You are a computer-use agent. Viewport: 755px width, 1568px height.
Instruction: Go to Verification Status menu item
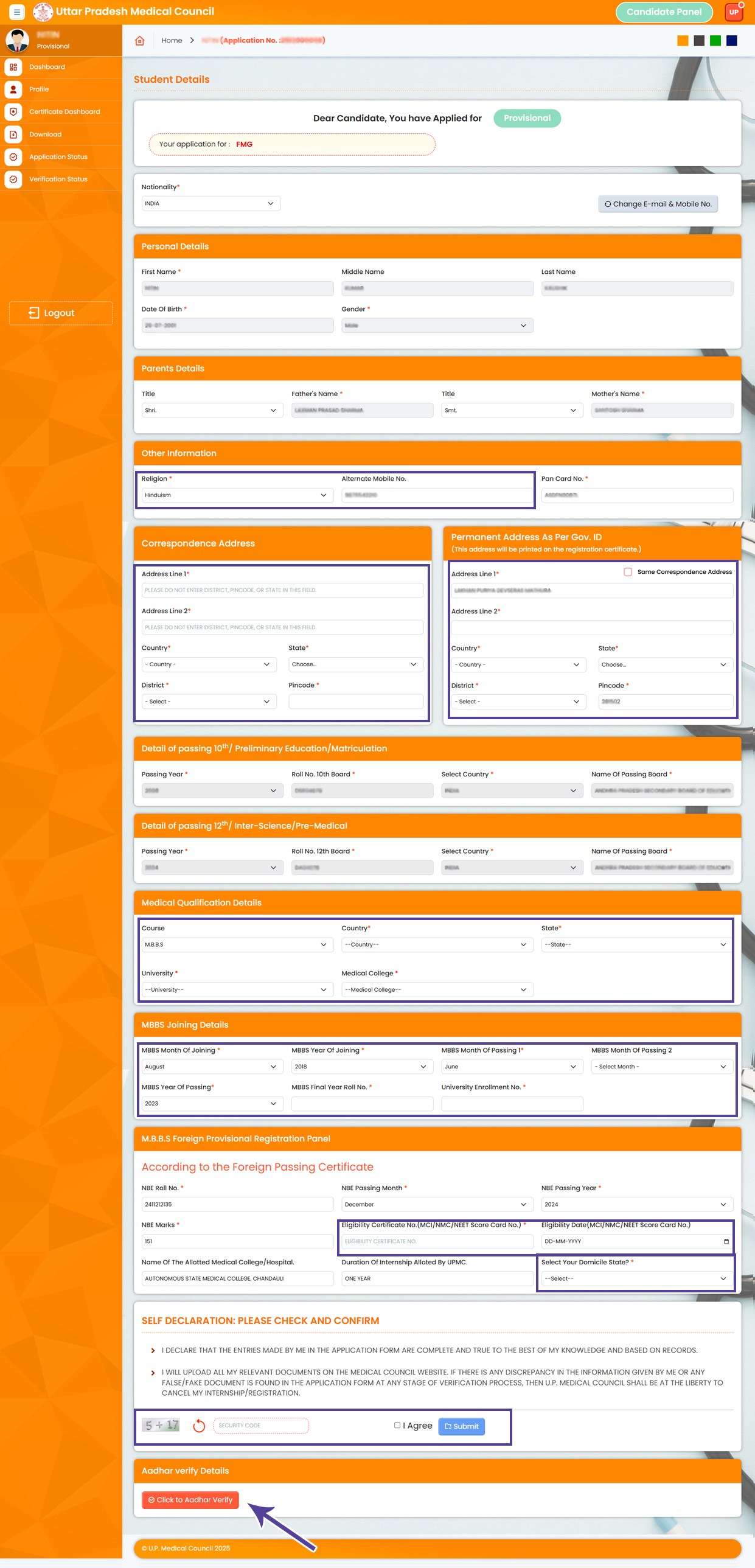(58, 179)
